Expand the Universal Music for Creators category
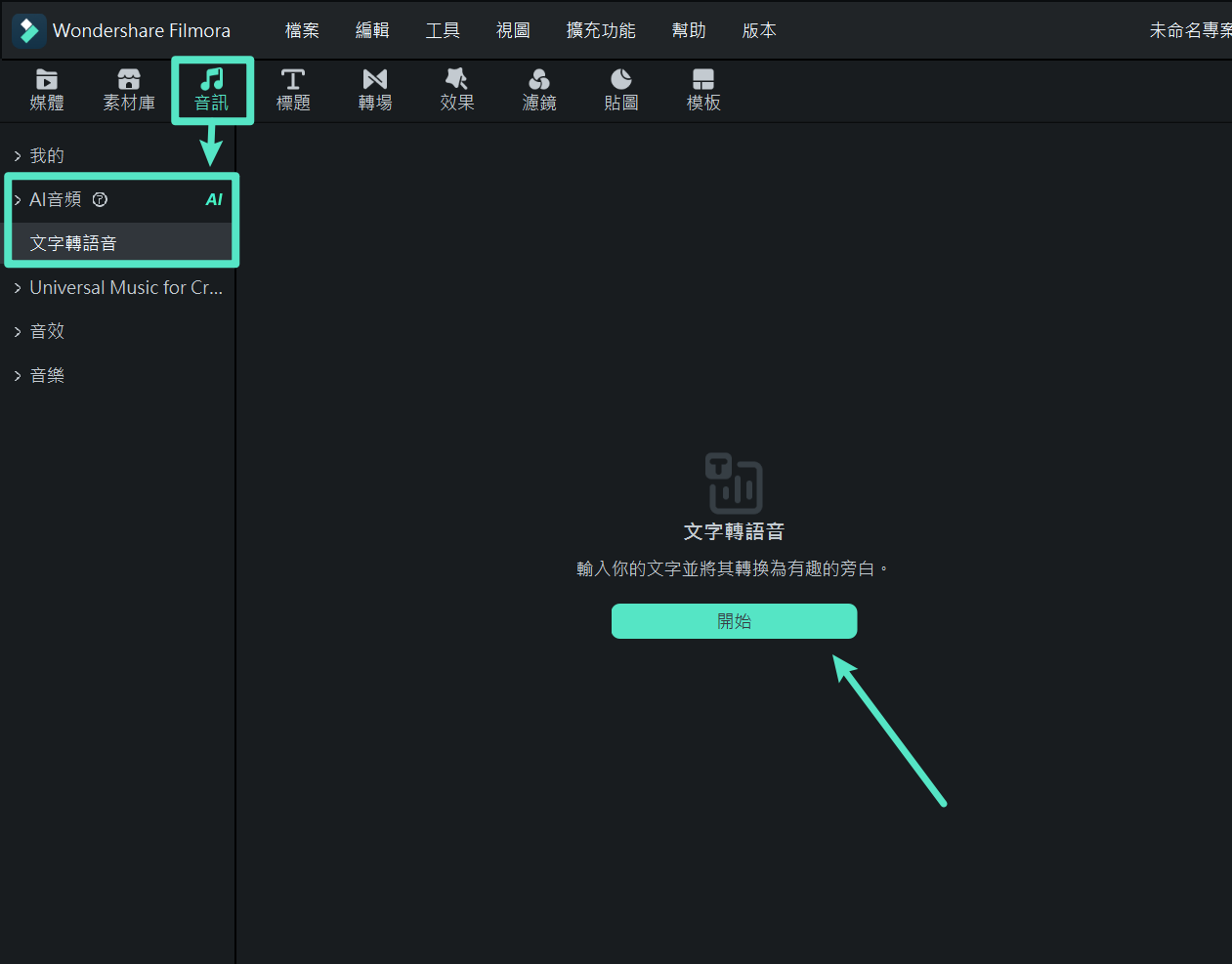1232x964 pixels. click(x=18, y=287)
